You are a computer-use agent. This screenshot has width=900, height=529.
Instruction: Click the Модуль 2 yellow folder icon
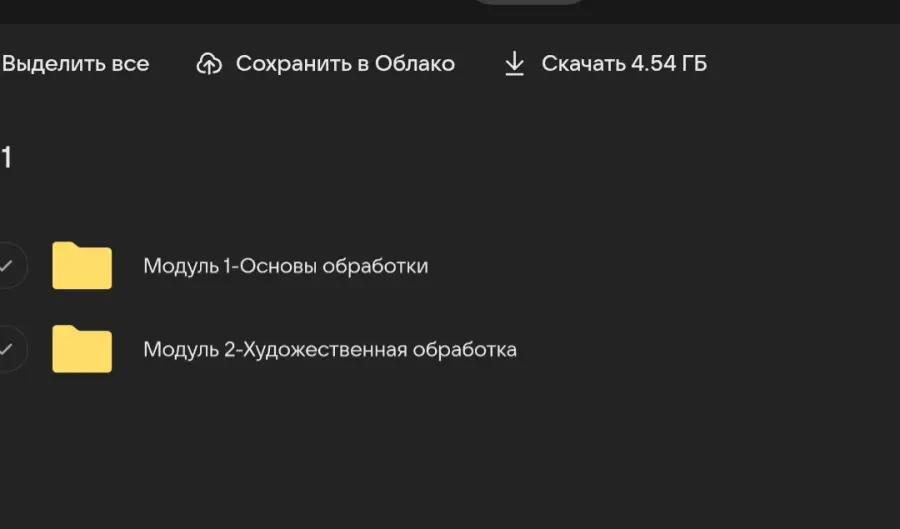82,349
